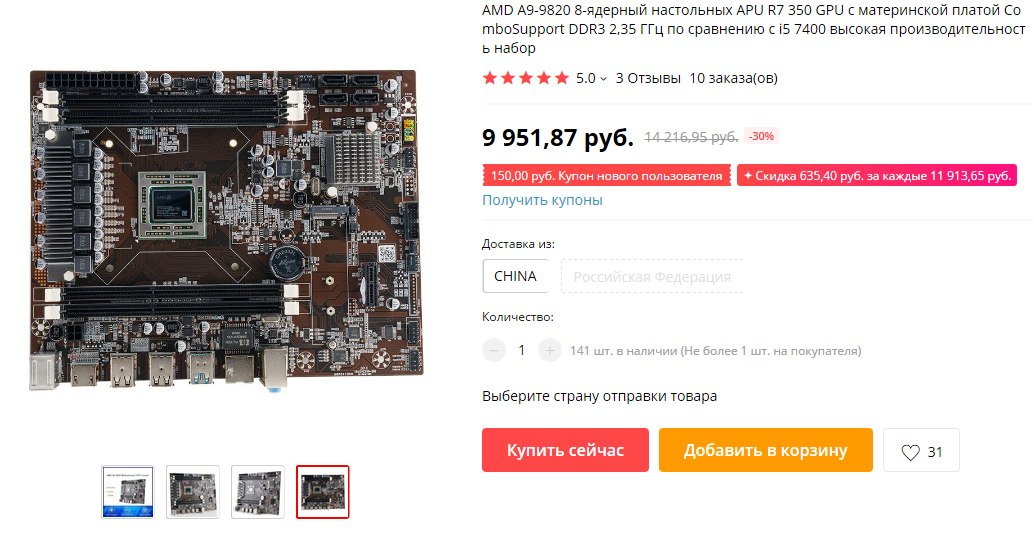Select Российская Федерация shipping option
This screenshot has height=550, width=1034.
(652, 276)
